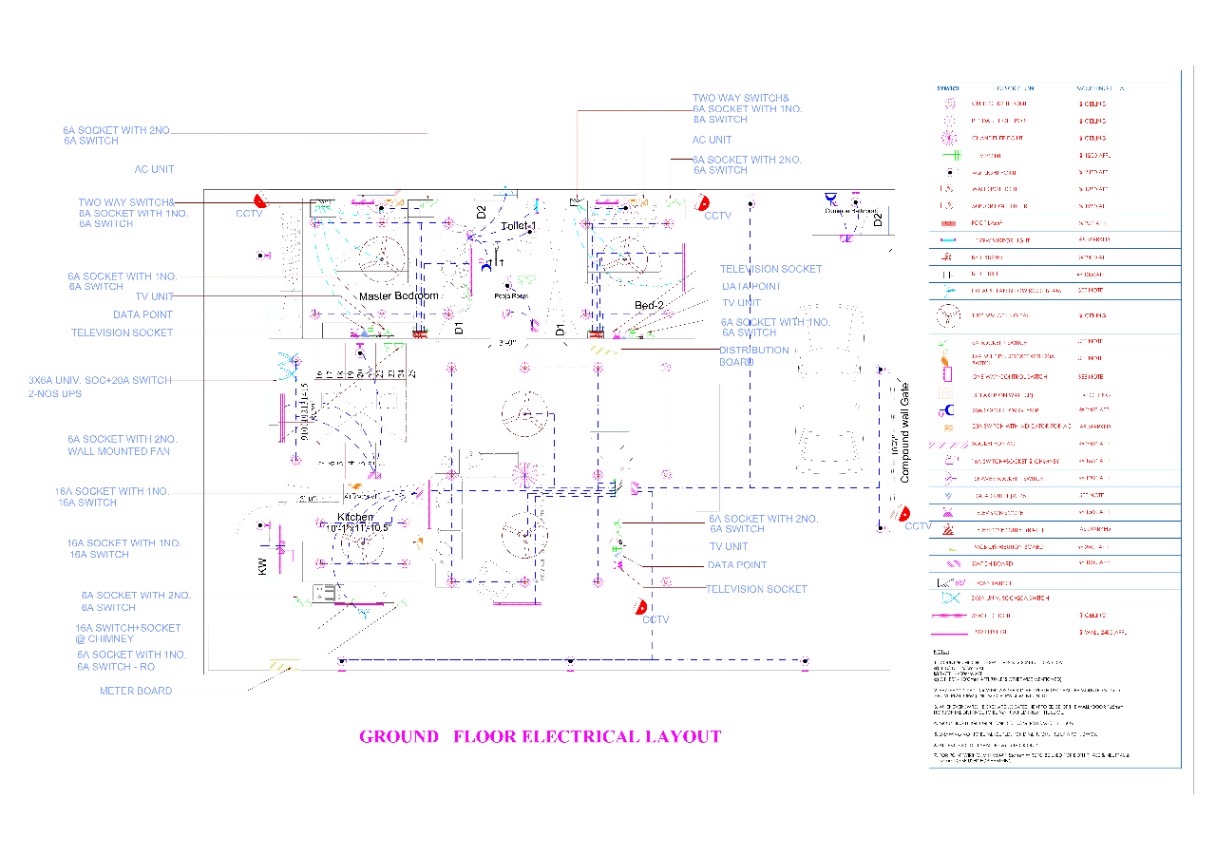The image size is (1216, 859).
Task: Click the Compound wall Gate text
Action: pyautogui.click(x=905, y=433)
